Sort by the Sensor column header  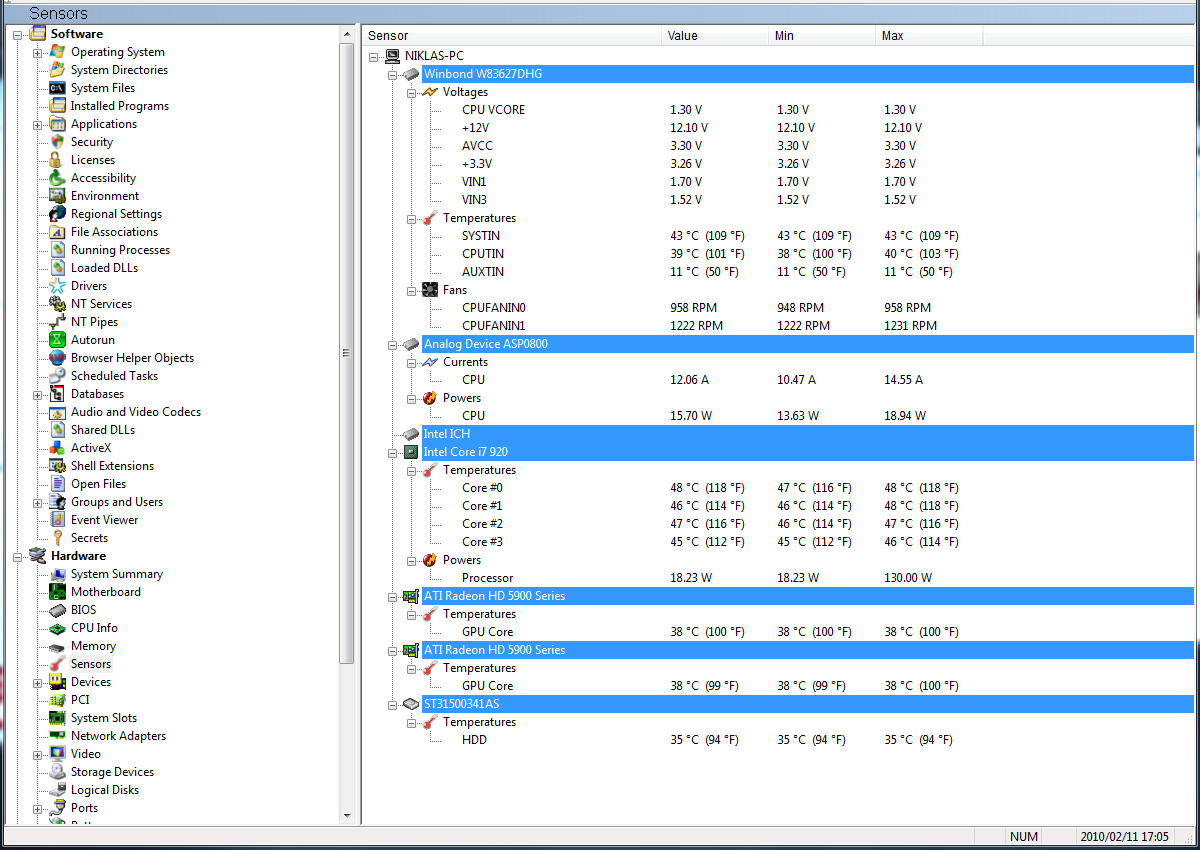(512, 36)
